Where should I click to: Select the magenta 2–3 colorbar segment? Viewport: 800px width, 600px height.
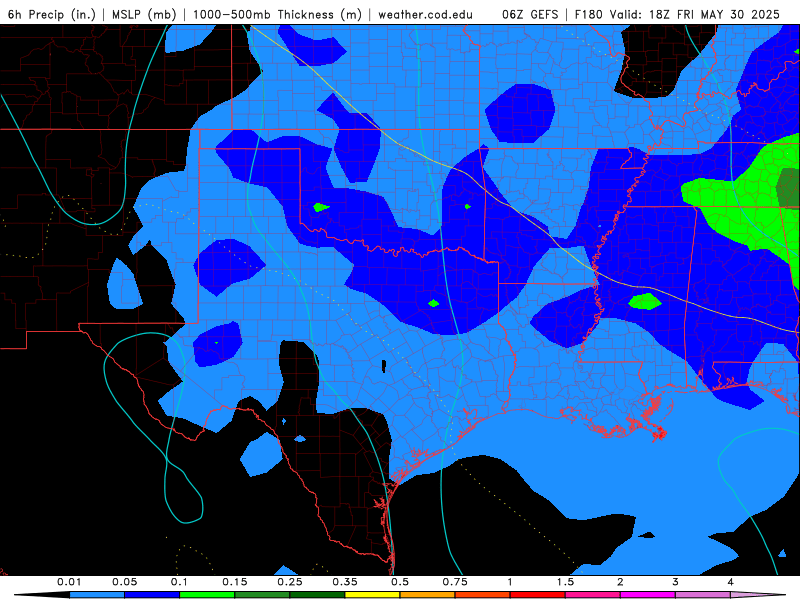tap(648, 595)
